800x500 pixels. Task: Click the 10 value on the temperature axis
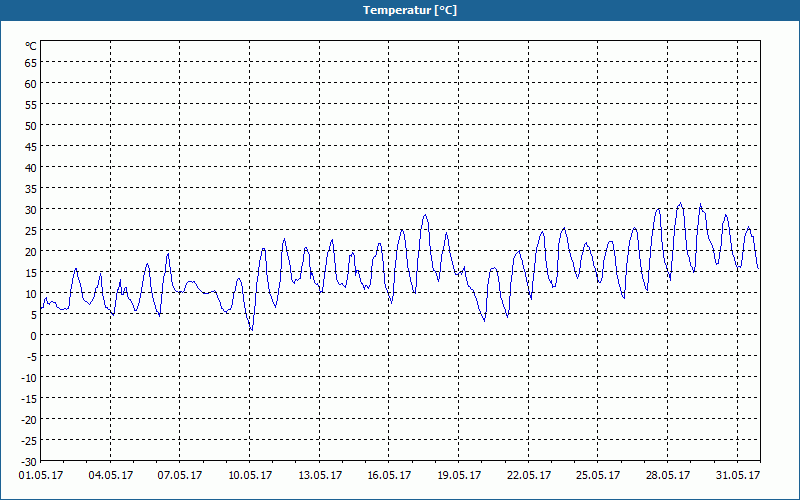click(x=31, y=294)
